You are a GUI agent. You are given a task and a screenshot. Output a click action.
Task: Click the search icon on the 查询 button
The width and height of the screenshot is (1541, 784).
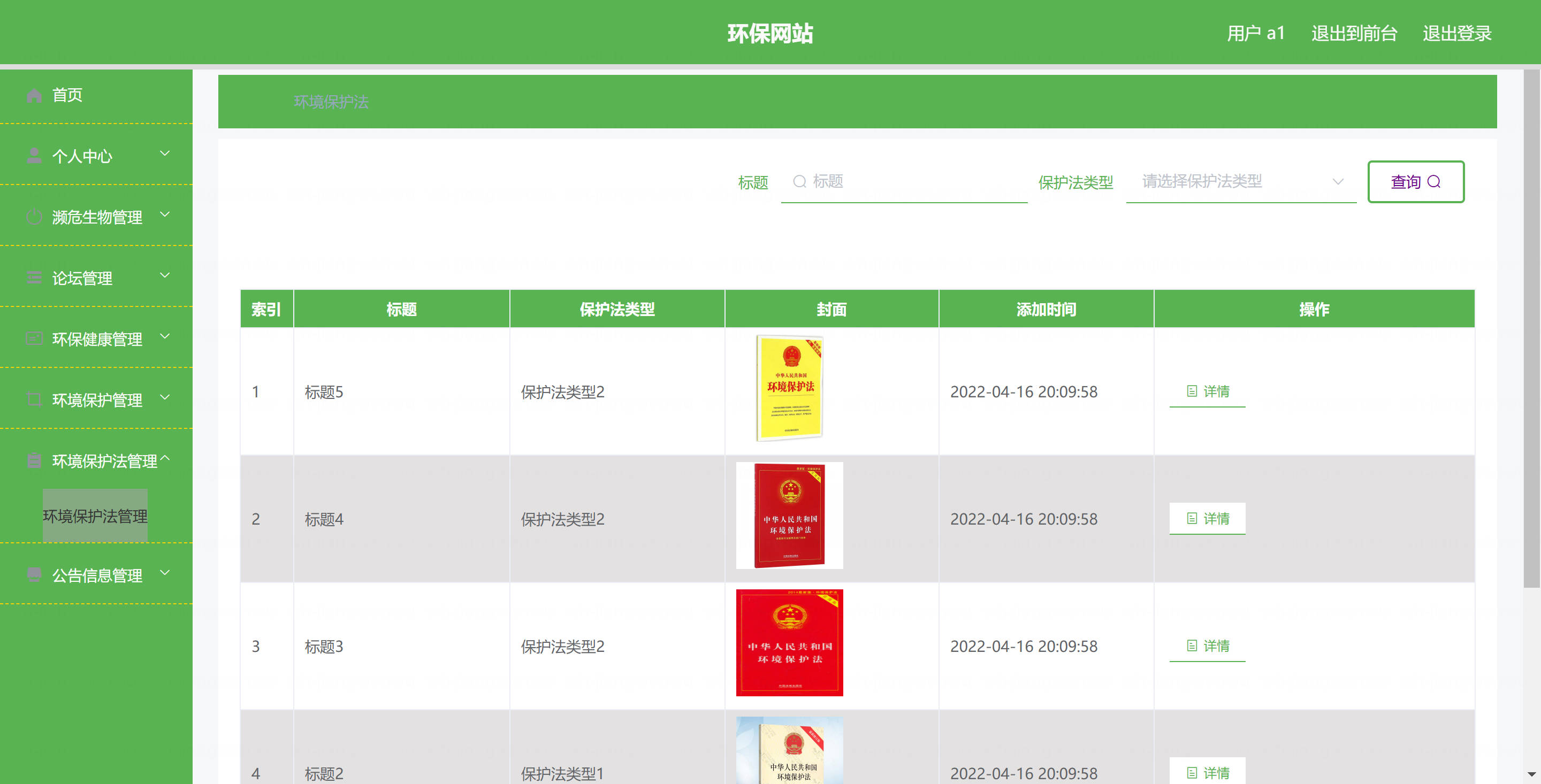tap(1434, 182)
